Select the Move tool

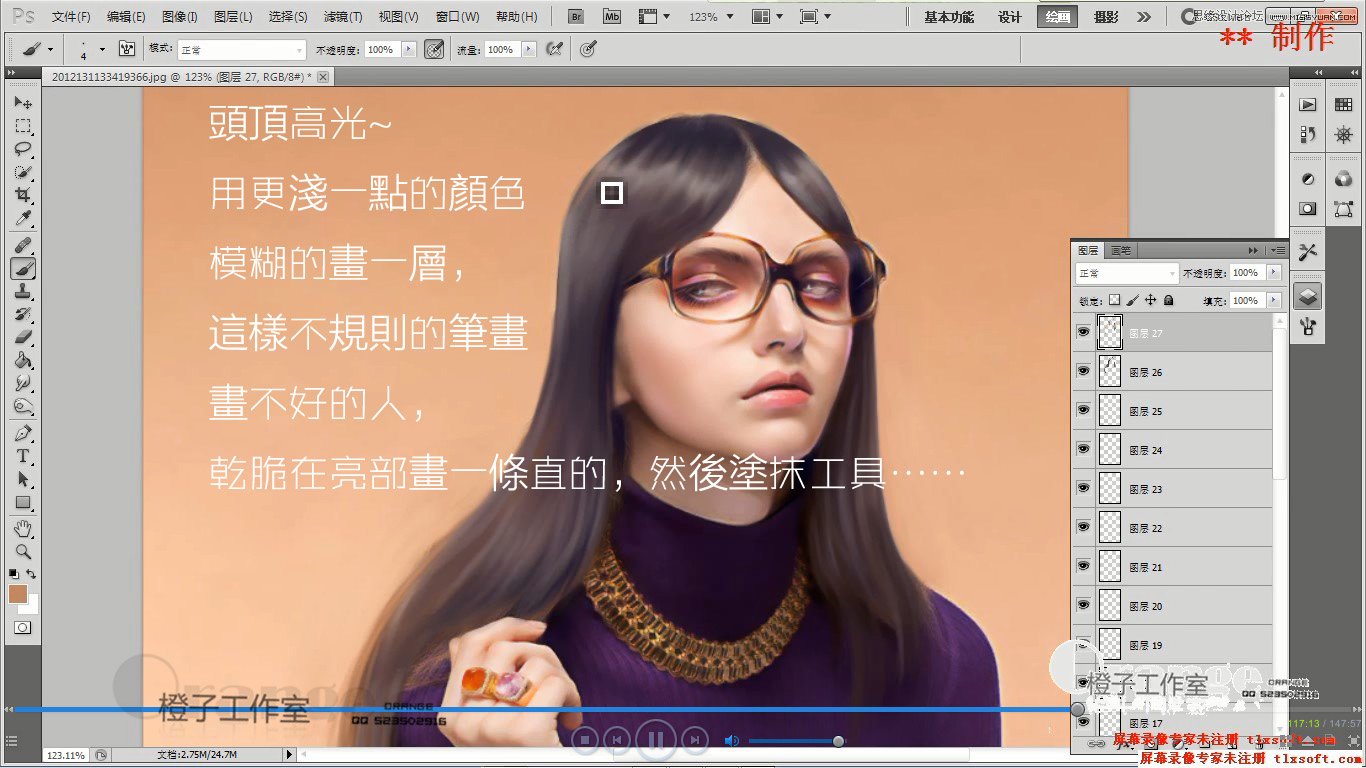[x=23, y=102]
